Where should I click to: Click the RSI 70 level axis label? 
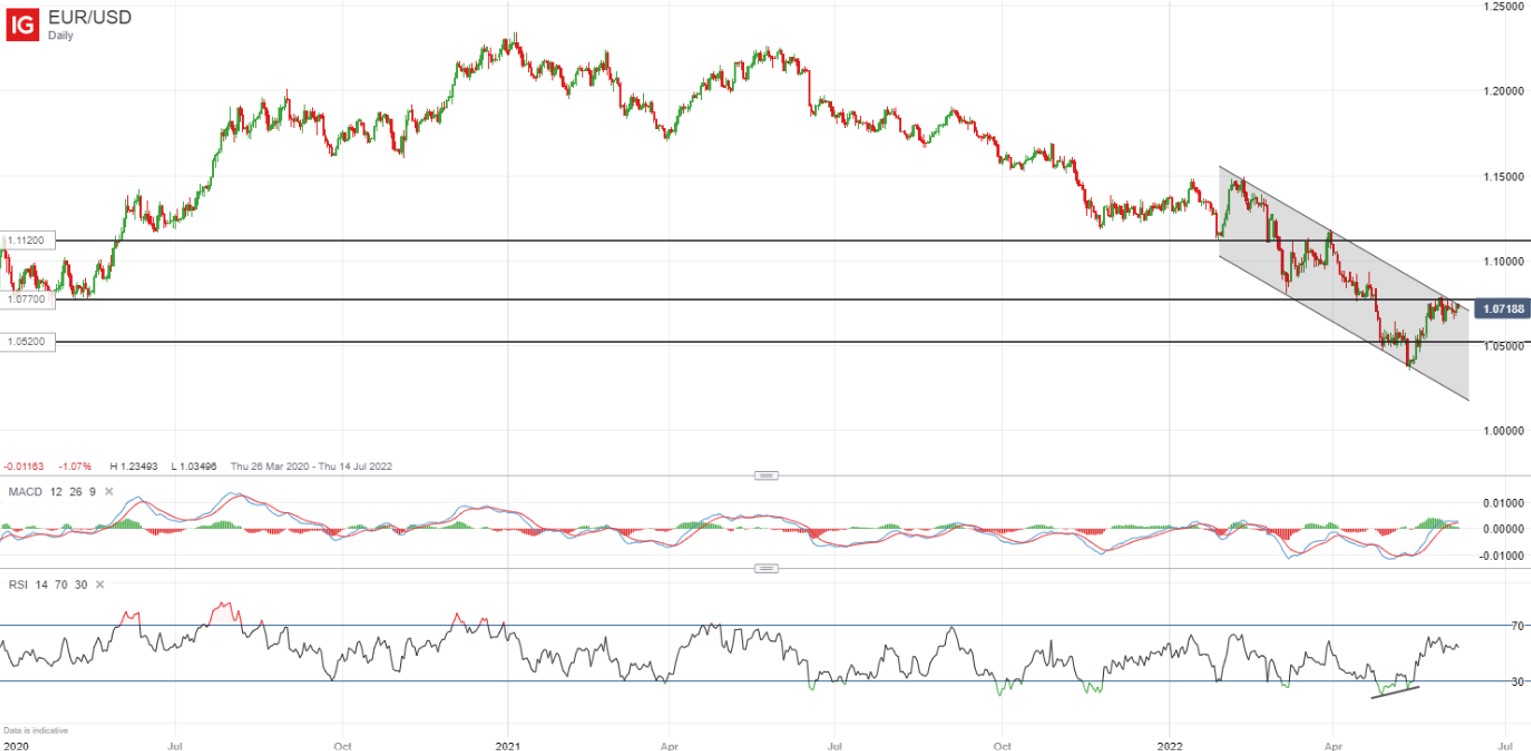[1517, 626]
